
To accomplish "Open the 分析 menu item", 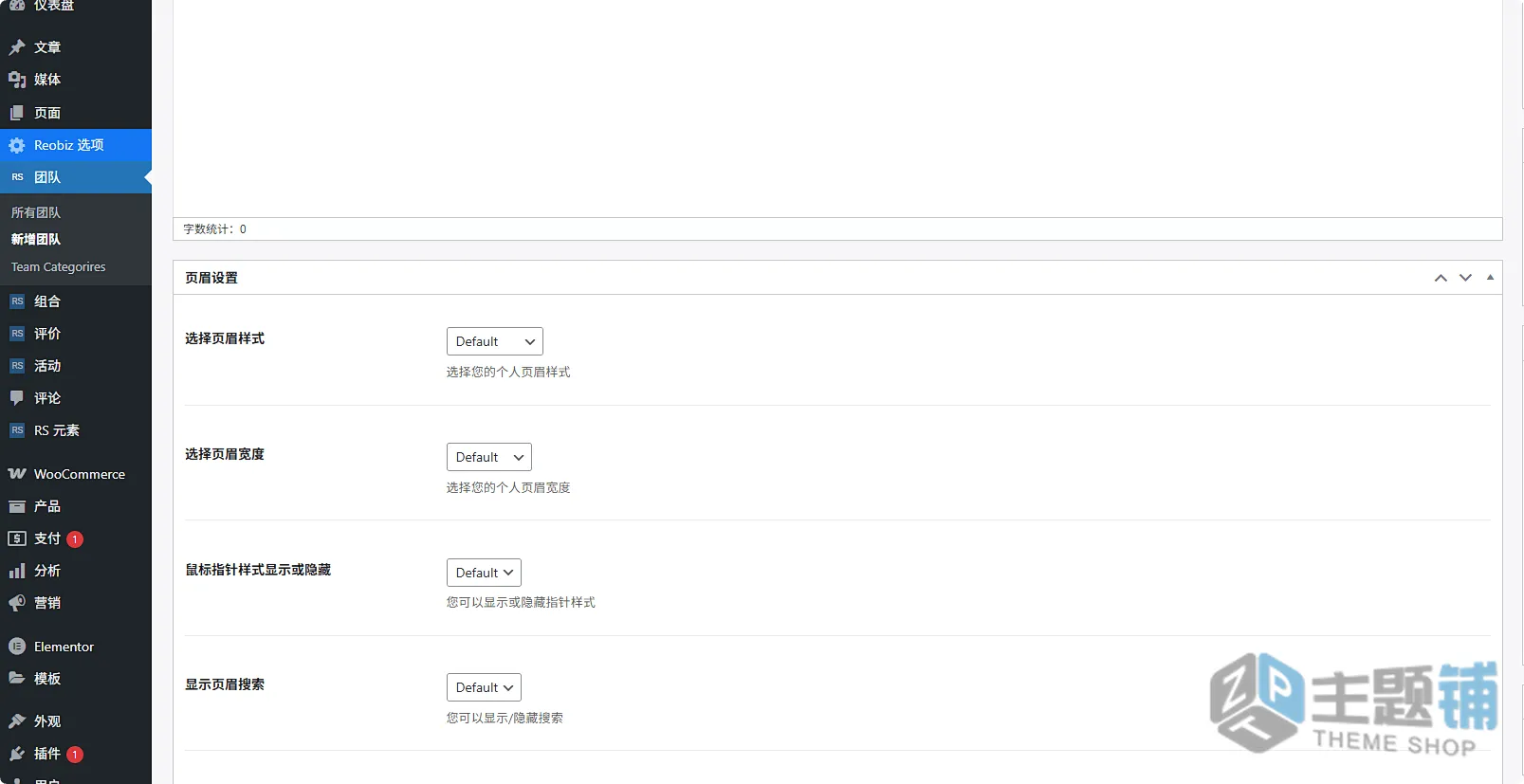I will point(76,571).
